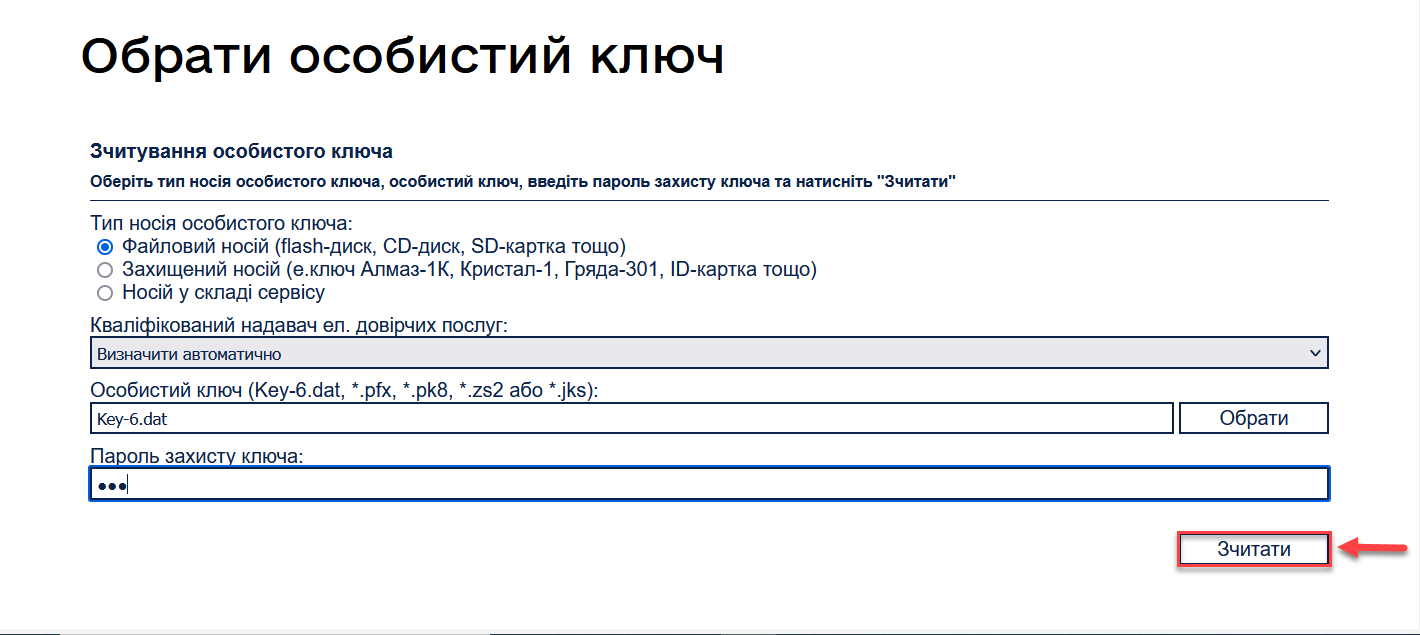Click the 'Обрати особистий ключ' page heading

pyautogui.click(x=402, y=58)
